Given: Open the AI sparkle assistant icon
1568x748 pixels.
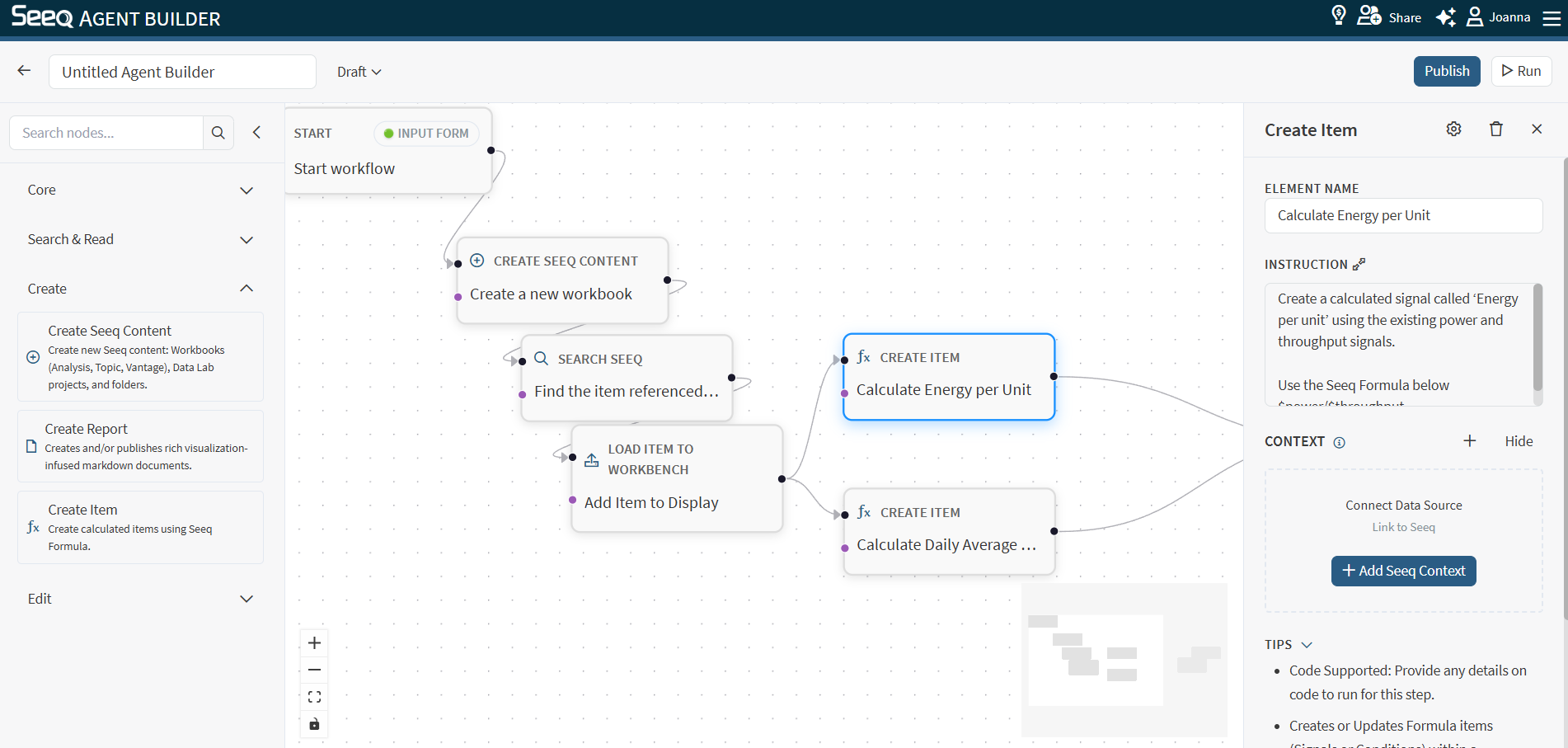Looking at the screenshot, I should tap(1445, 17).
